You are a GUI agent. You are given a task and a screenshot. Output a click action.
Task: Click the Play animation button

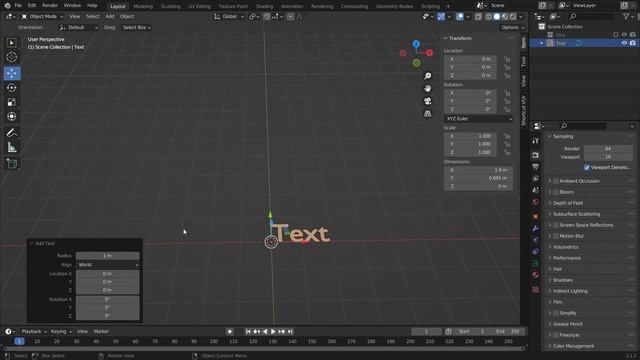(273, 331)
